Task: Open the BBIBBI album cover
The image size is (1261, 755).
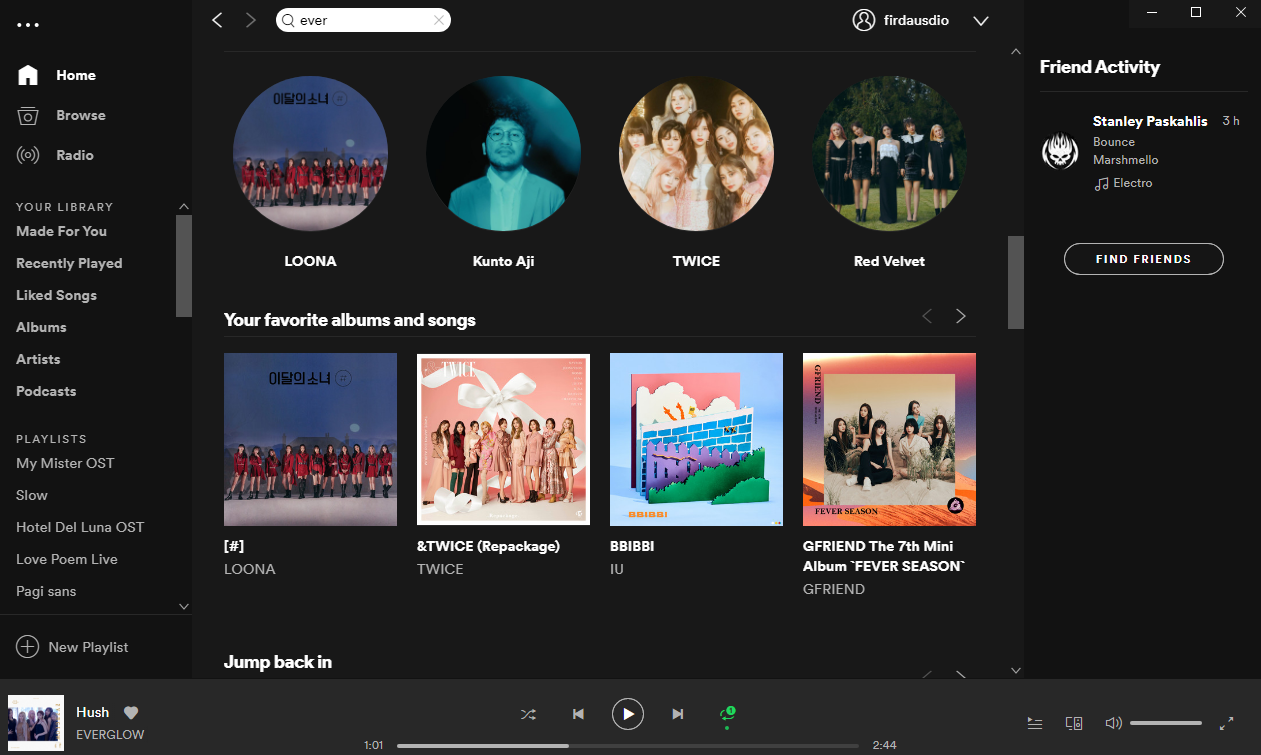Action: [x=696, y=439]
